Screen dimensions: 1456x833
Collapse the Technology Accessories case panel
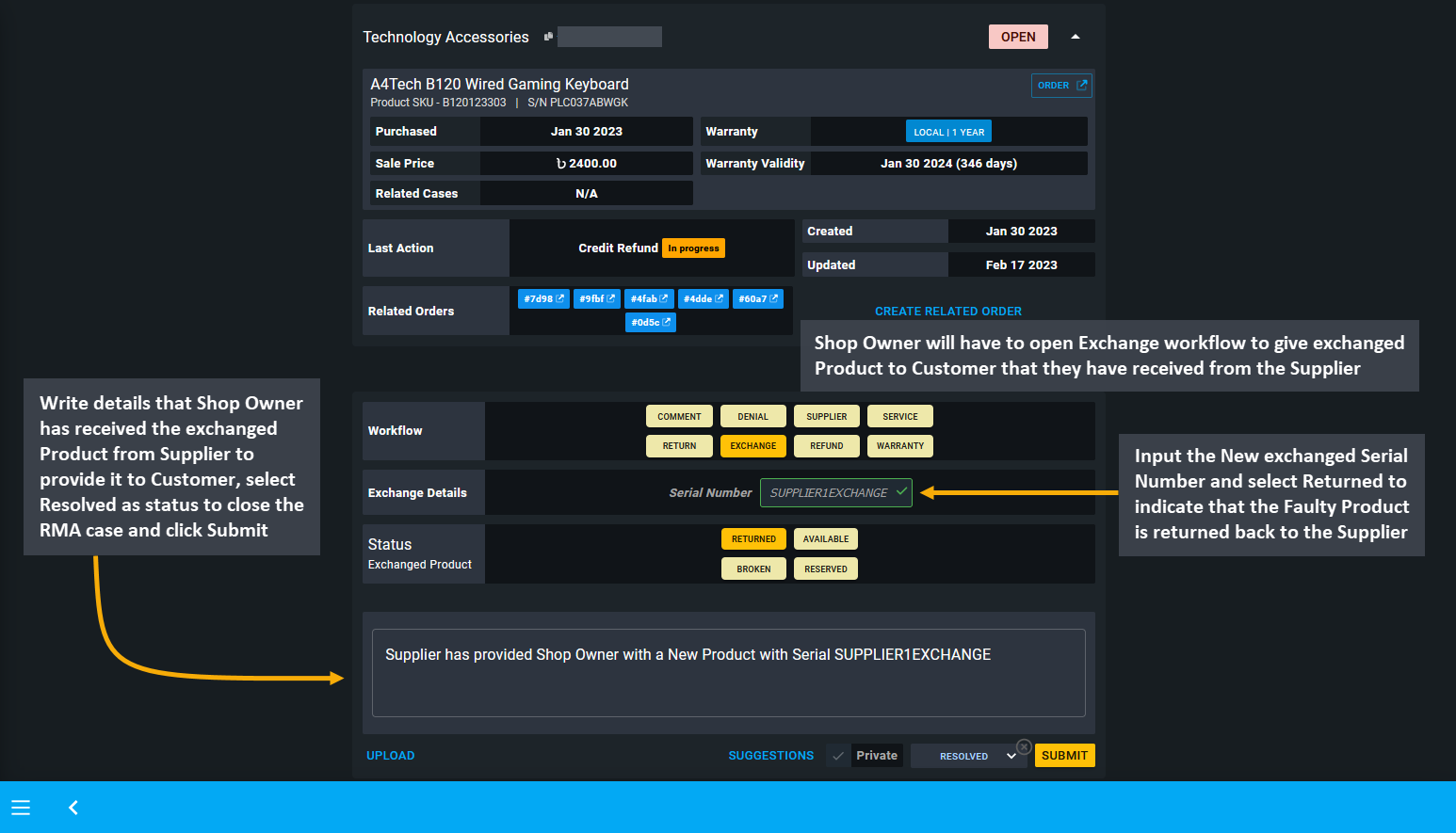1076,37
